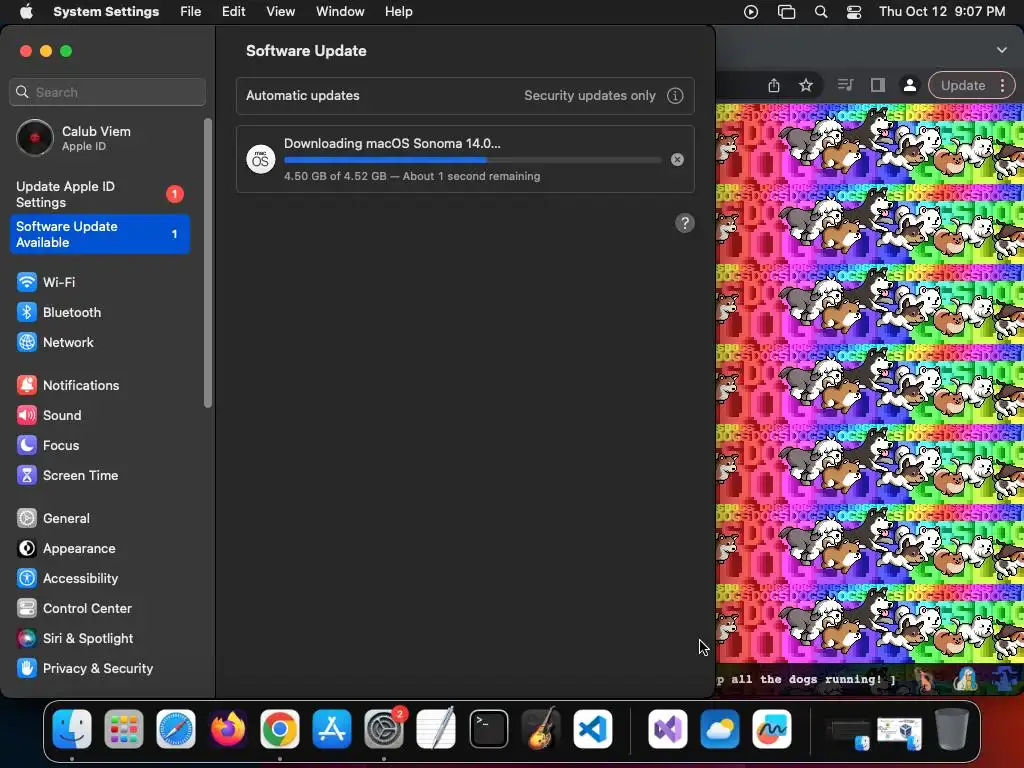Open the System Settings app menu
The image size is (1024, 768).
106,12
